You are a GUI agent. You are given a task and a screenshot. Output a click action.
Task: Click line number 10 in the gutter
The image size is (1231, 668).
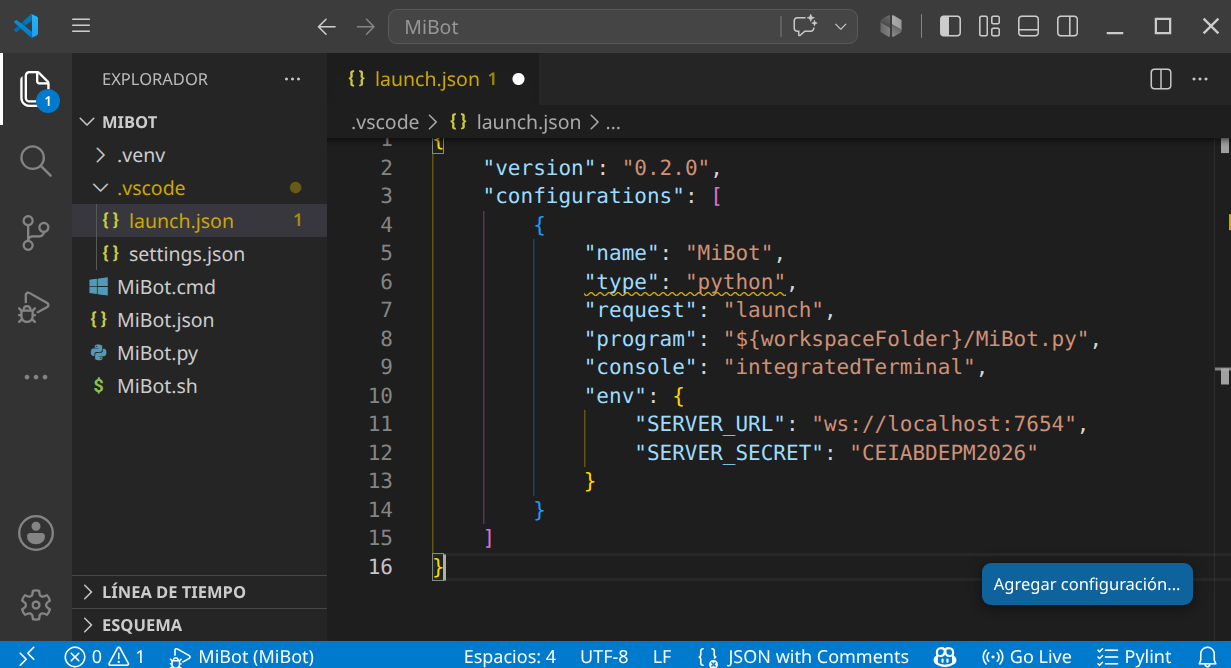click(380, 396)
